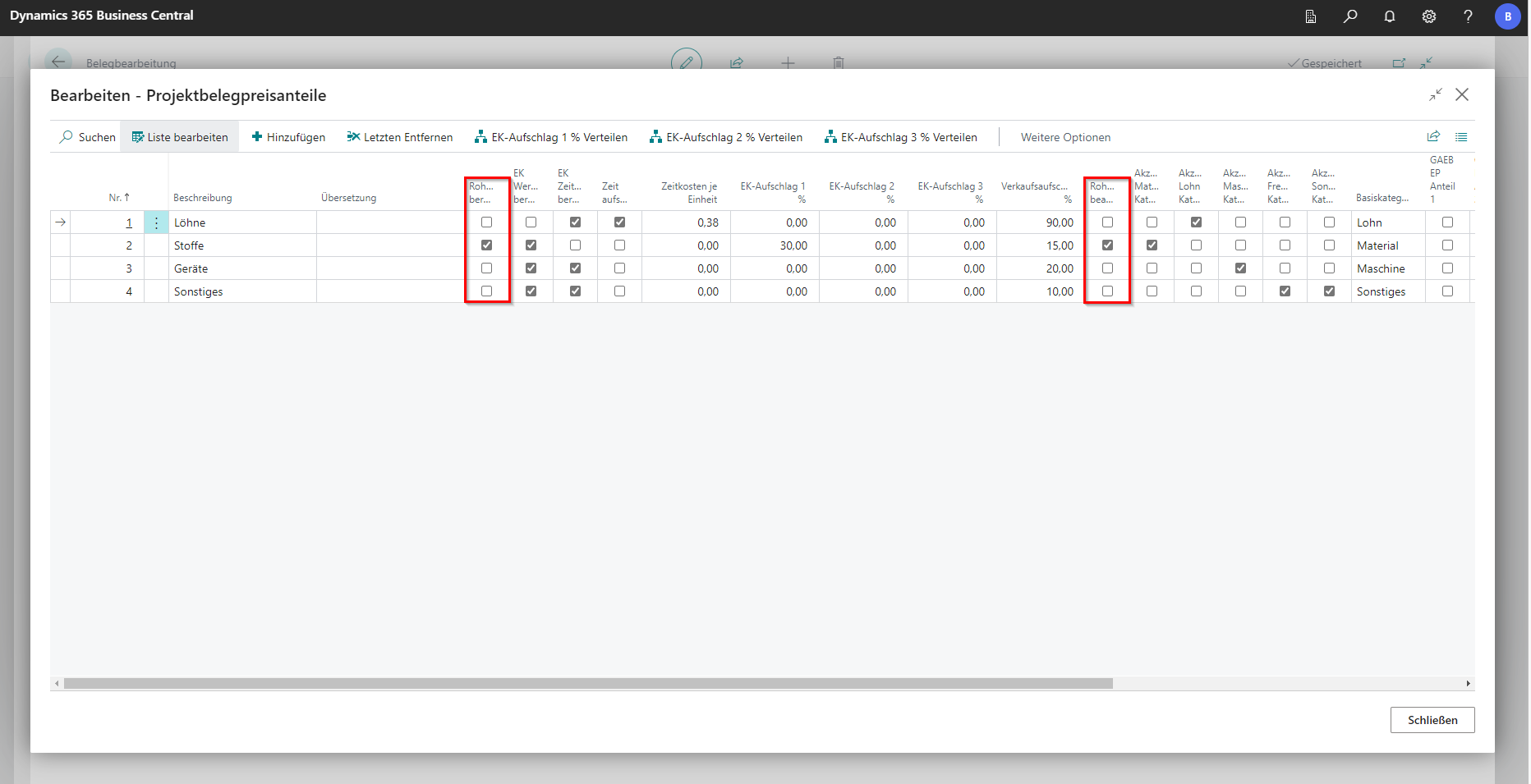
Task: Click the document icon in top bar
Action: [1311, 16]
